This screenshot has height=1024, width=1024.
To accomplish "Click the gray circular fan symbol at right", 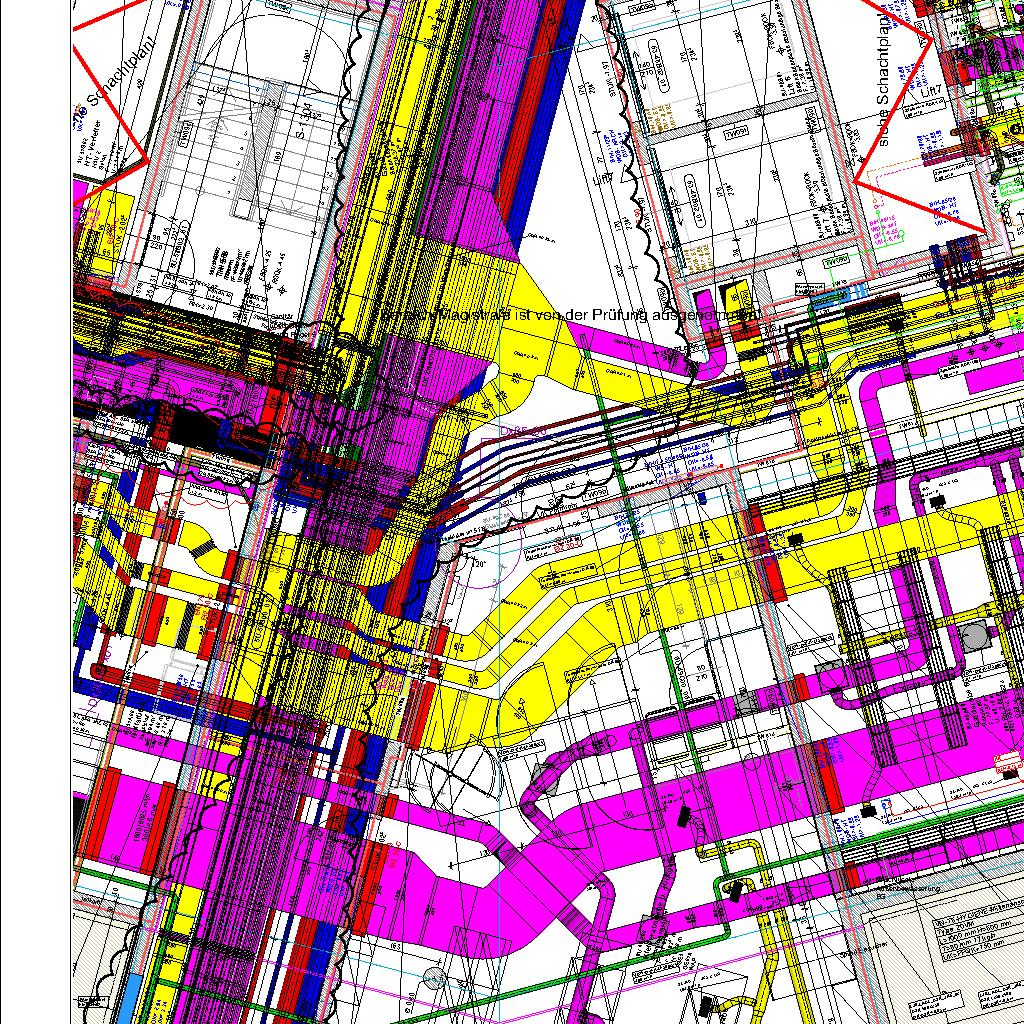I will coord(973,636).
